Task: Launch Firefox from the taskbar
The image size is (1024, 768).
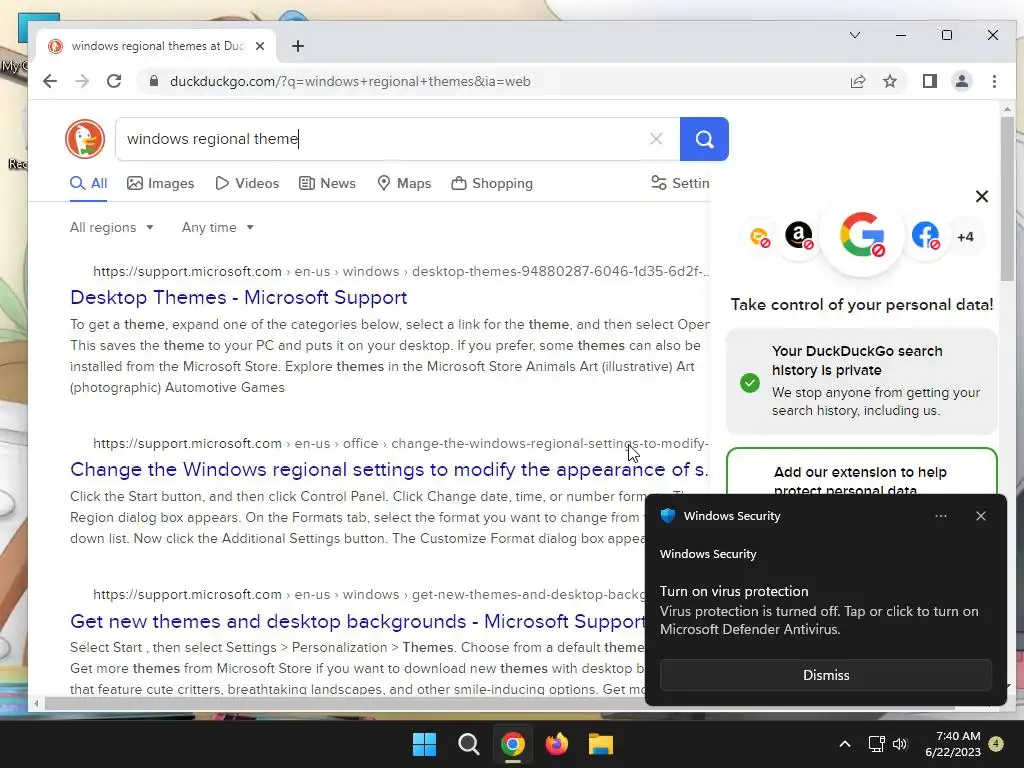Action: (556, 744)
